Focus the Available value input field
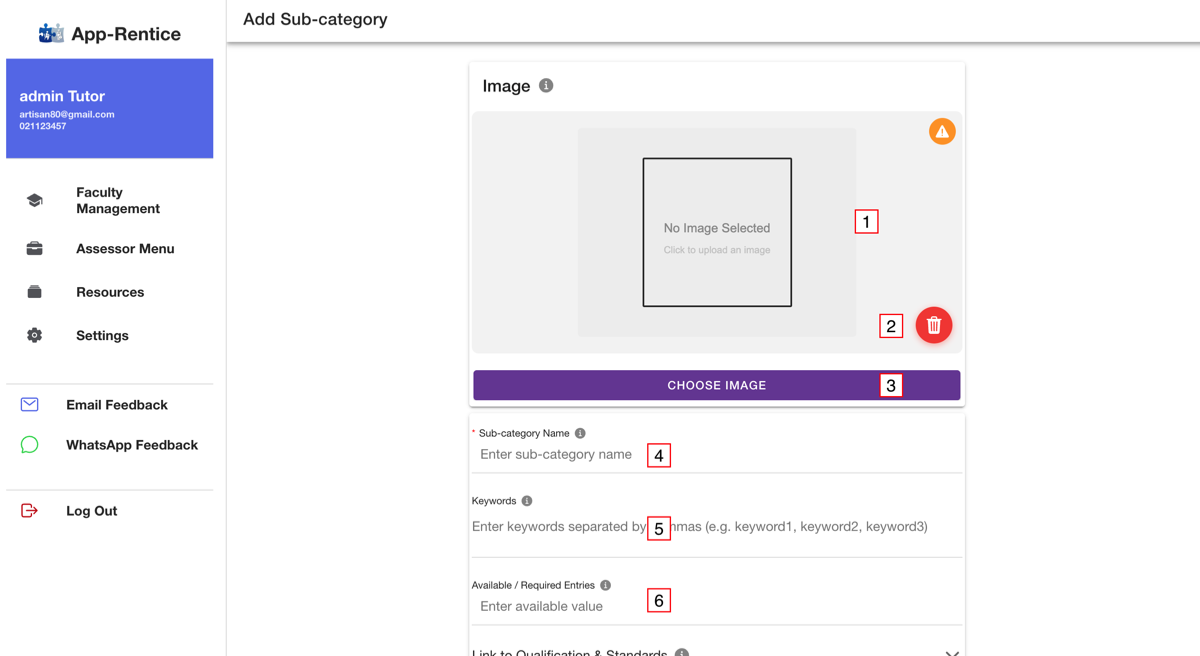1200x656 pixels. click(x=717, y=607)
